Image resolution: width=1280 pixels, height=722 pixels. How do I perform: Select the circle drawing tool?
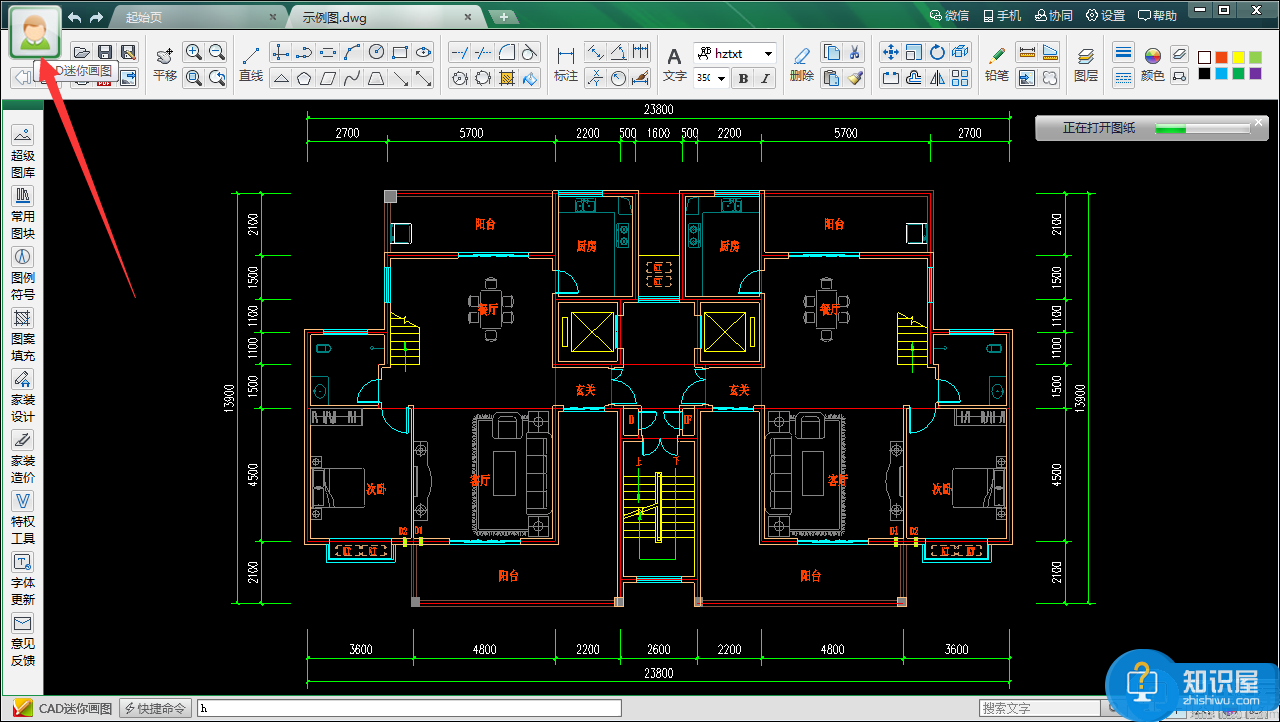pyautogui.click(x=376, y=52)
